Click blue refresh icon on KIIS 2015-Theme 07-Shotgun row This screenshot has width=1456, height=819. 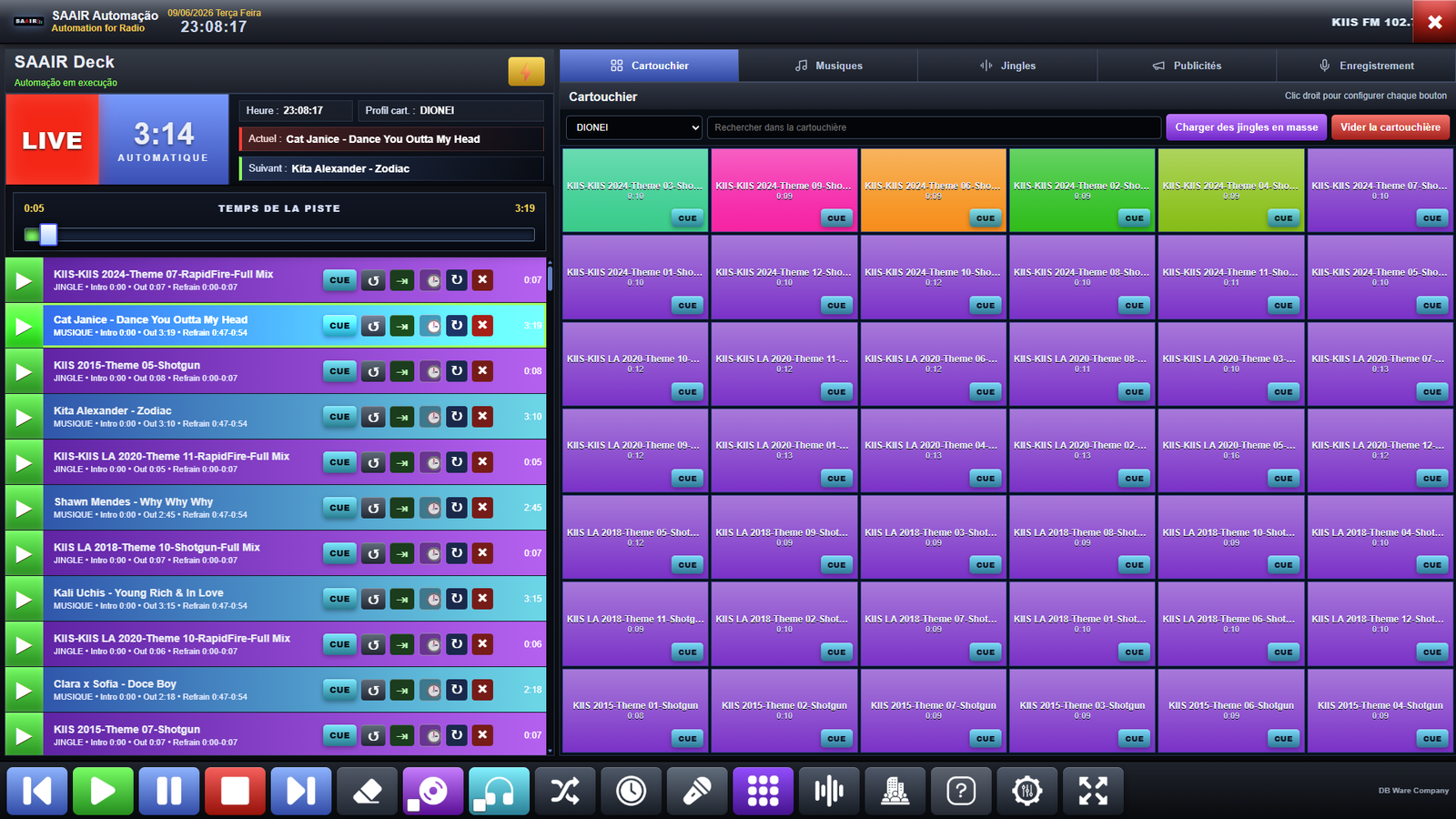coord(457,735)
